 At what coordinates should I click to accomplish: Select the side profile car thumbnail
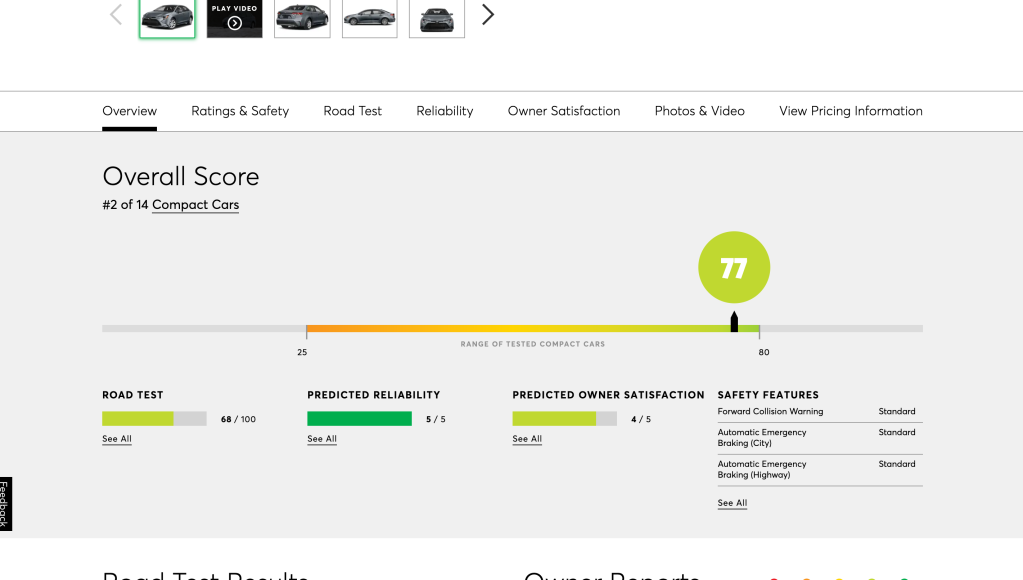pyautogui.click(x=369, y=18)
